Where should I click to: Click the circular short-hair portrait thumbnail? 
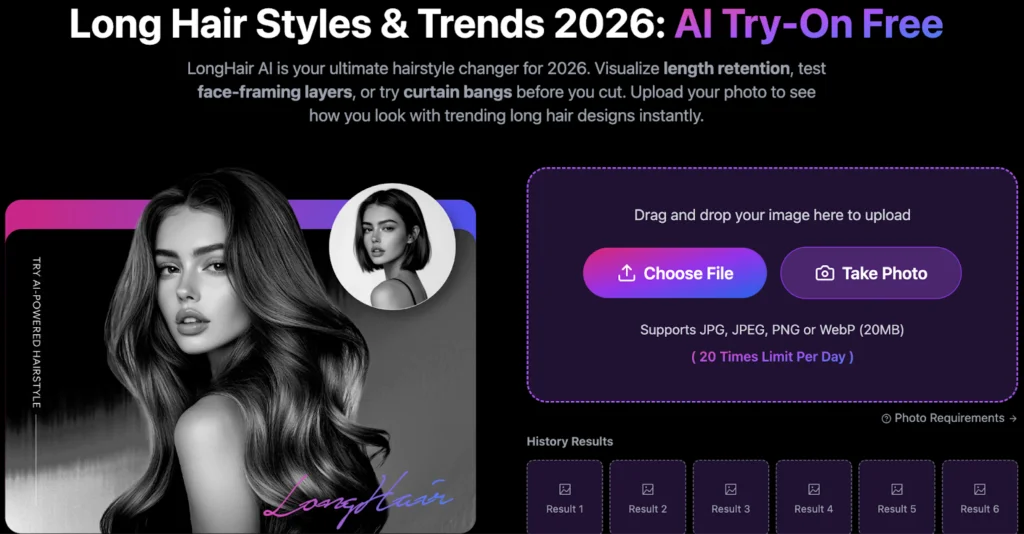coord(392,246)
